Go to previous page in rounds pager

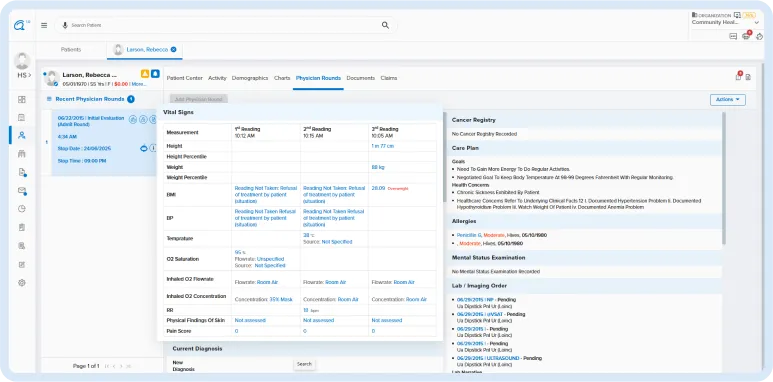(114, 366)
